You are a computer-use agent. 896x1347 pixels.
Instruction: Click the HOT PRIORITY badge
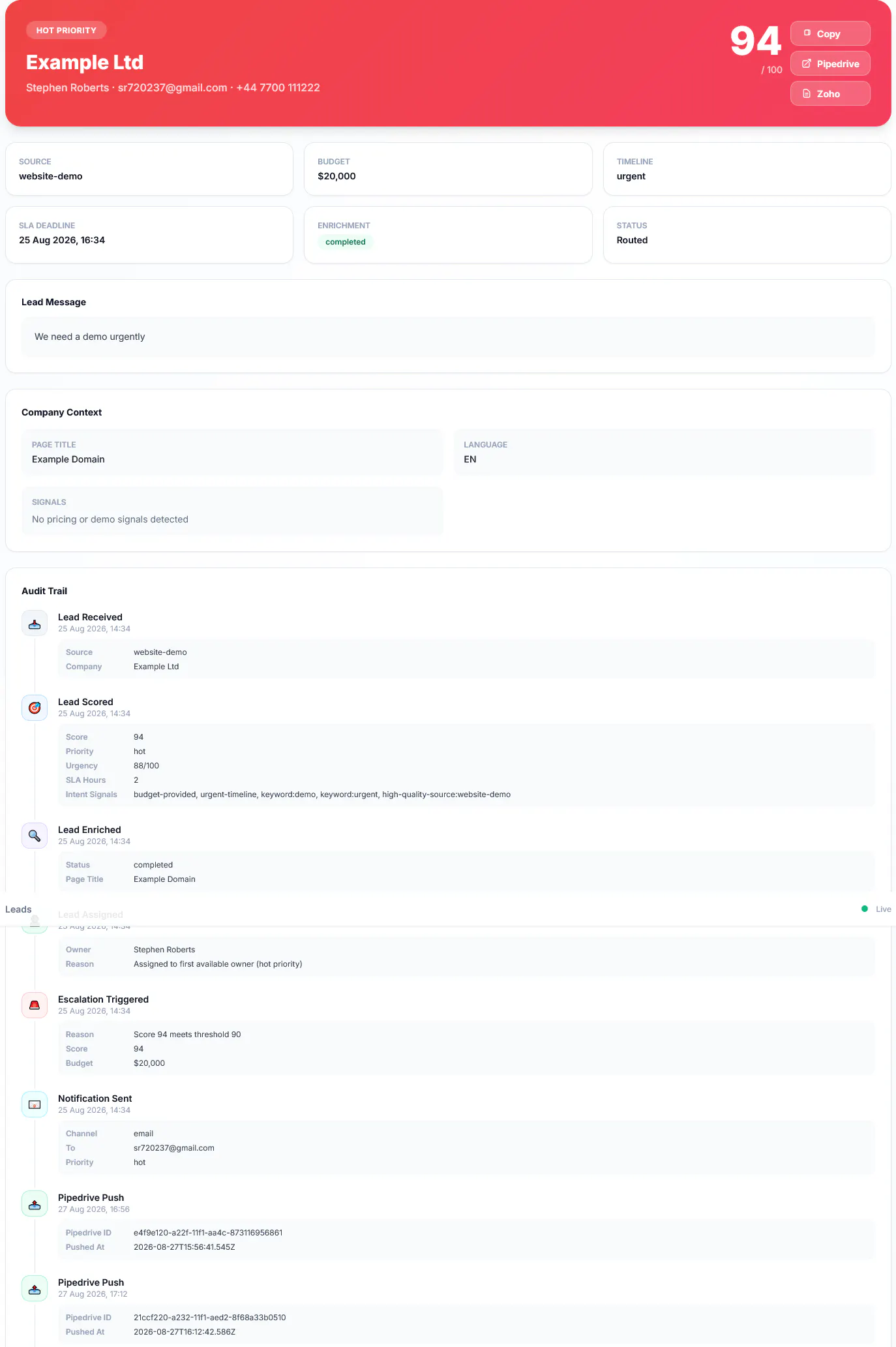(x=66, y=30)
